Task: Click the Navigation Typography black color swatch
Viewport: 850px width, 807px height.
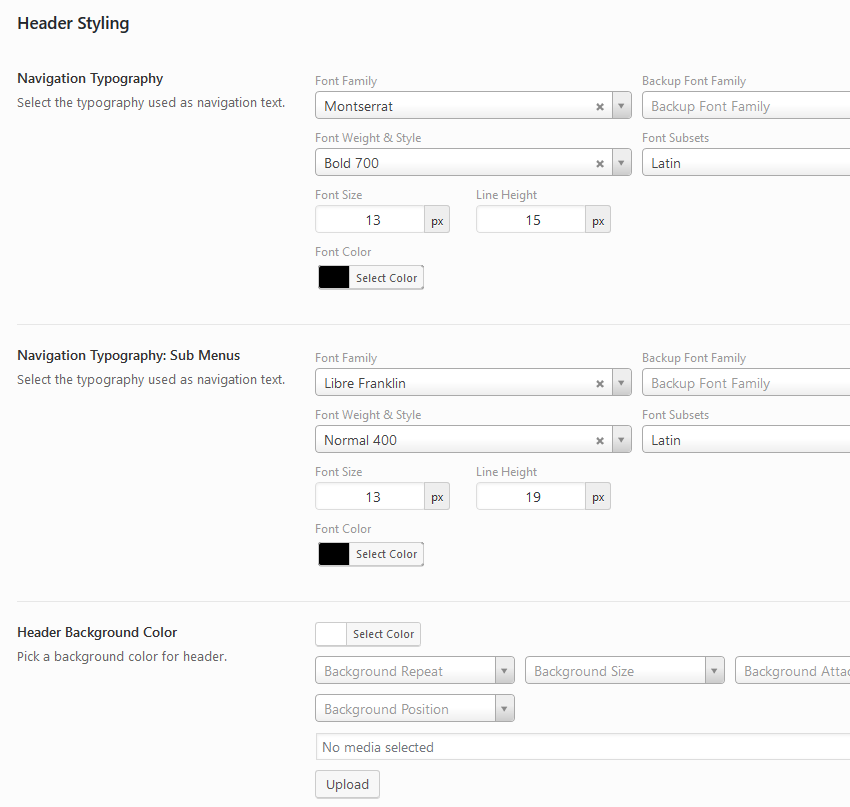Action: pyautogui.click(x=334, y=278)
